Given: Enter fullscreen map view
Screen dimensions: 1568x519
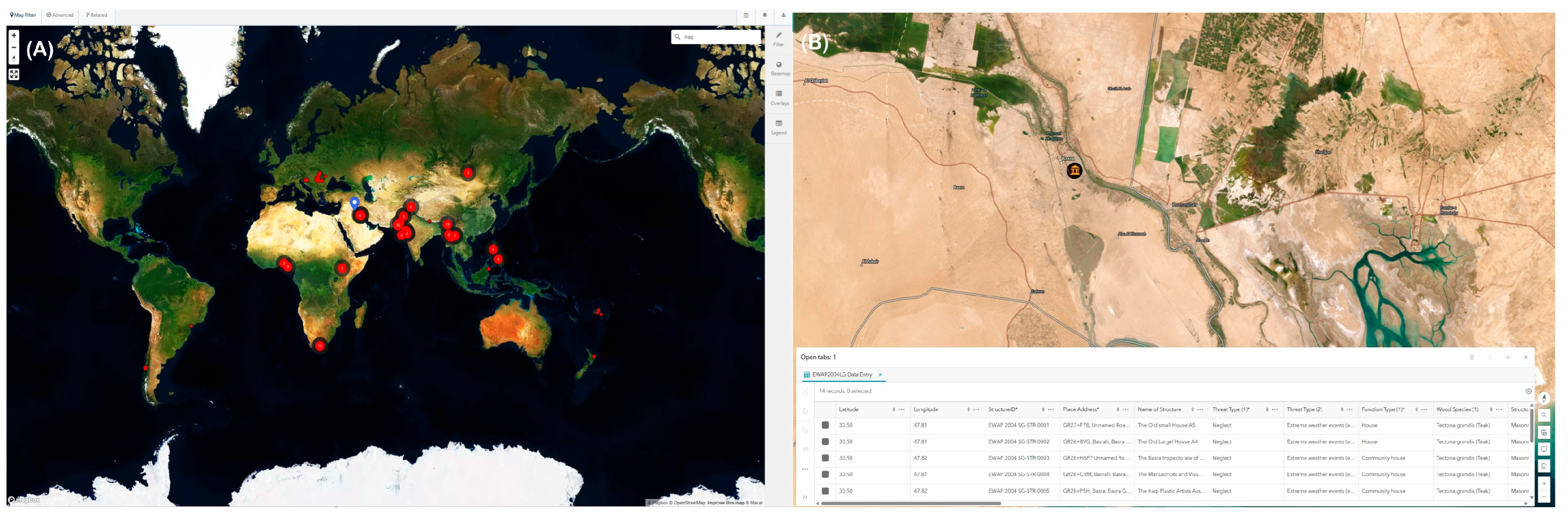Looking at the screenshot, I should [x=14, y=74].
